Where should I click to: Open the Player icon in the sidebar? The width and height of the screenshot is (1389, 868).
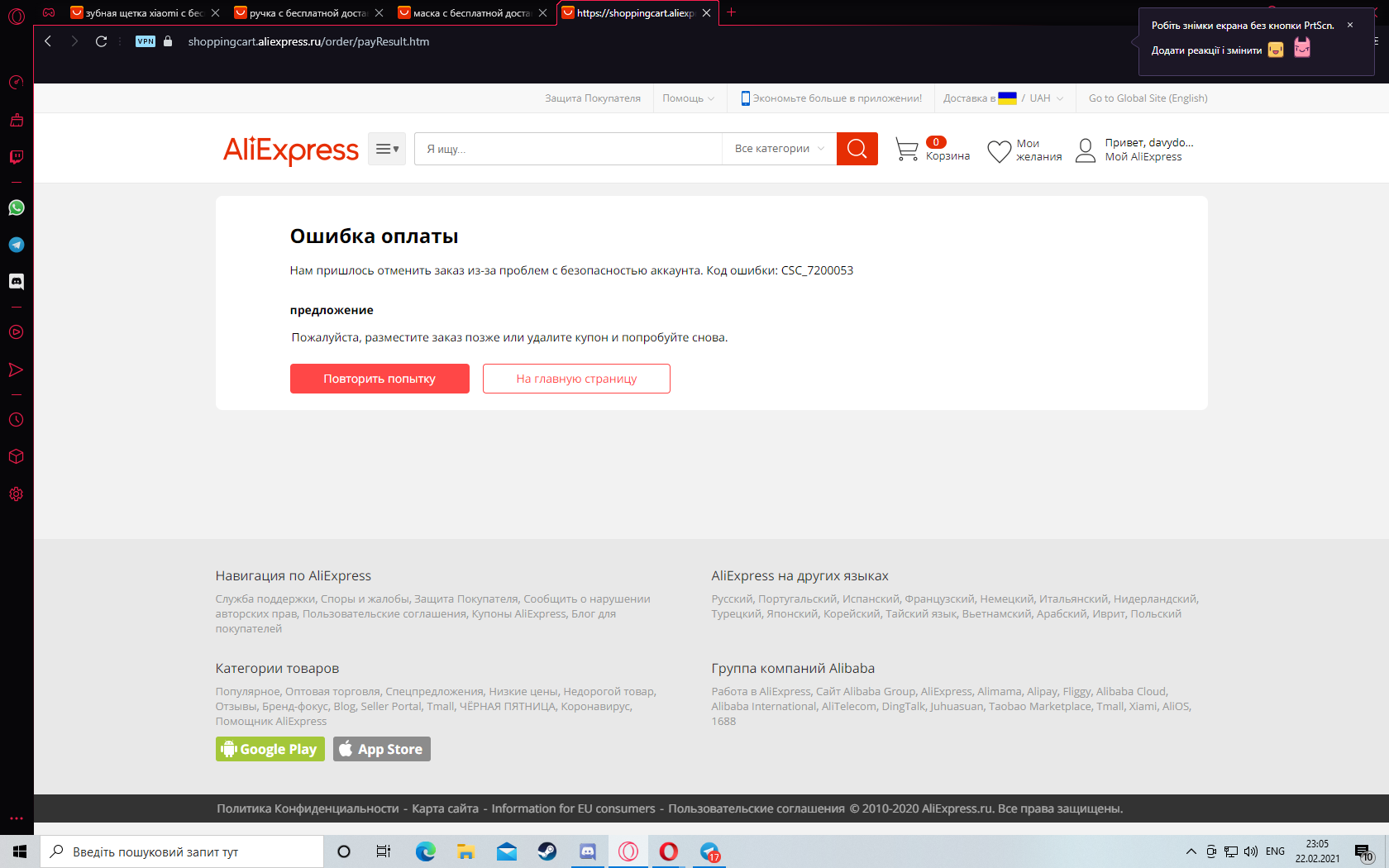point(16,332)
